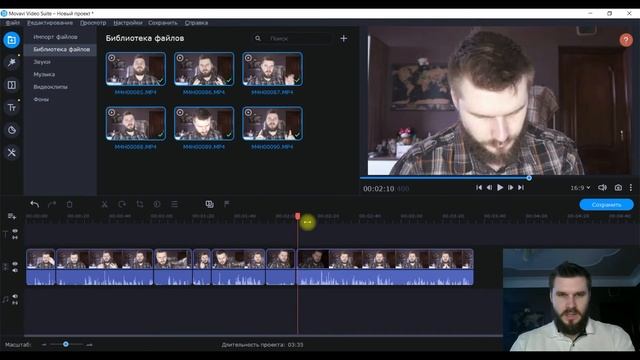Viewport: 640px width, 360px height.
Task: Click the blue Сохранить export button
Action: 607,204
